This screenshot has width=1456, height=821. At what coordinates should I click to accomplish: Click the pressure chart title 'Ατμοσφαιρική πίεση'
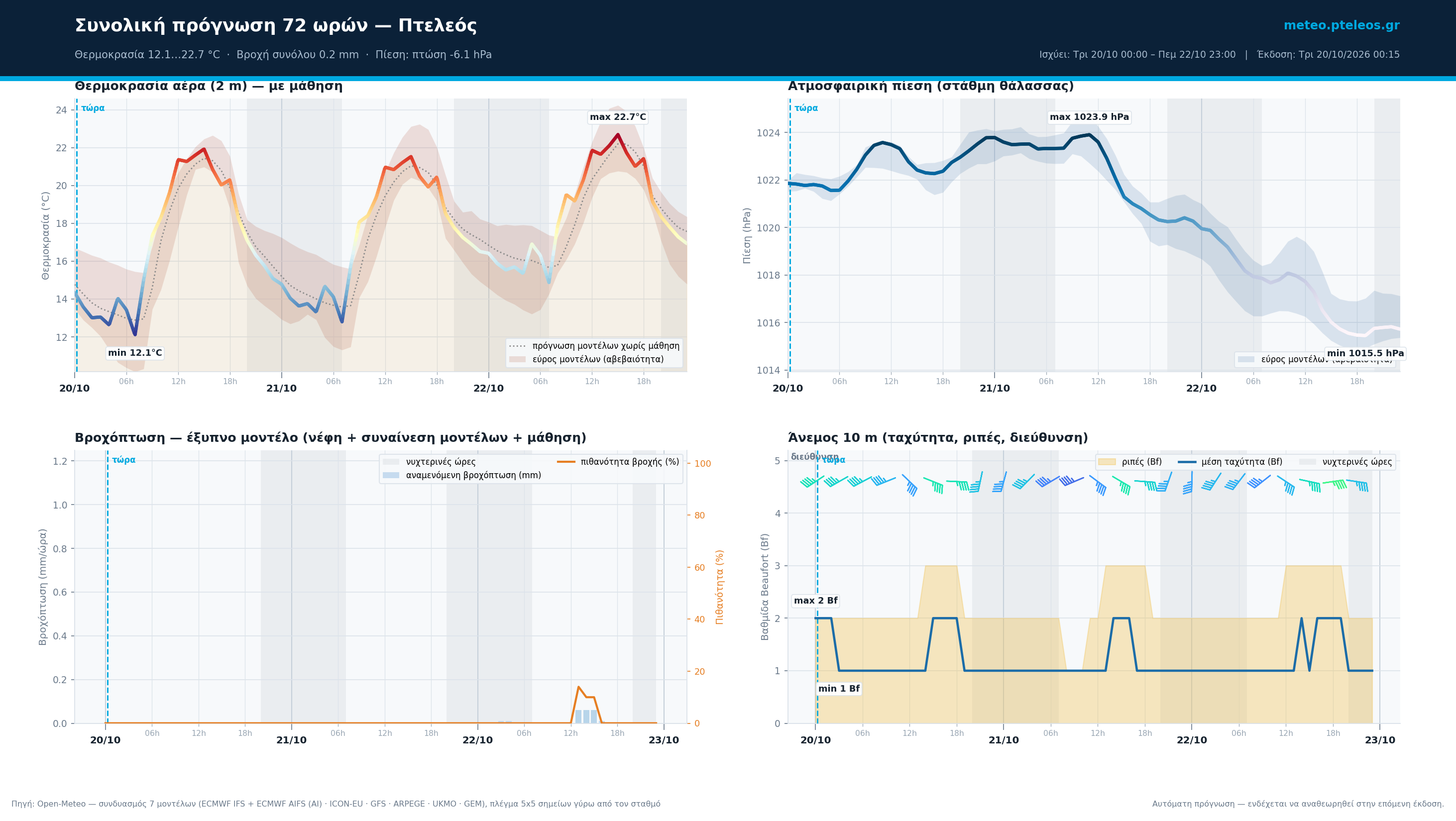tap(860, 86)
